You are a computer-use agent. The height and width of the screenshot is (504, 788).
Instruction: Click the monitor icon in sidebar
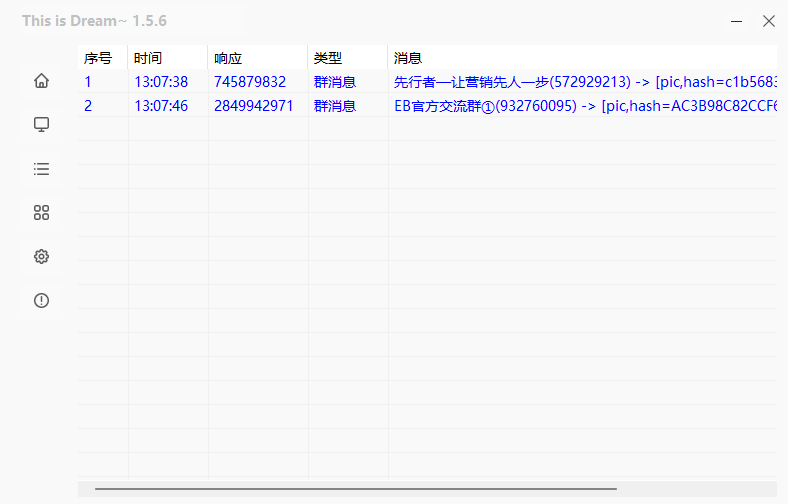(41, 125)
